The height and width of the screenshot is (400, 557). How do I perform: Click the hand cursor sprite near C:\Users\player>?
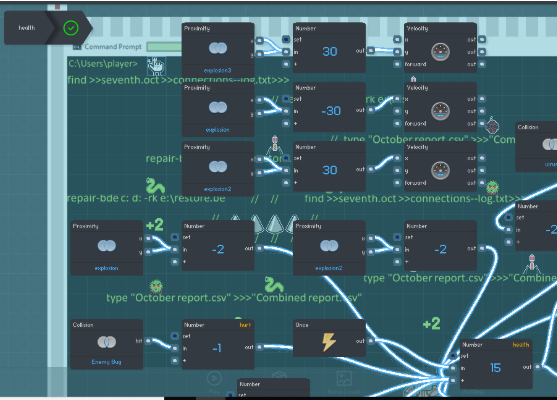(x=156, y=66)
